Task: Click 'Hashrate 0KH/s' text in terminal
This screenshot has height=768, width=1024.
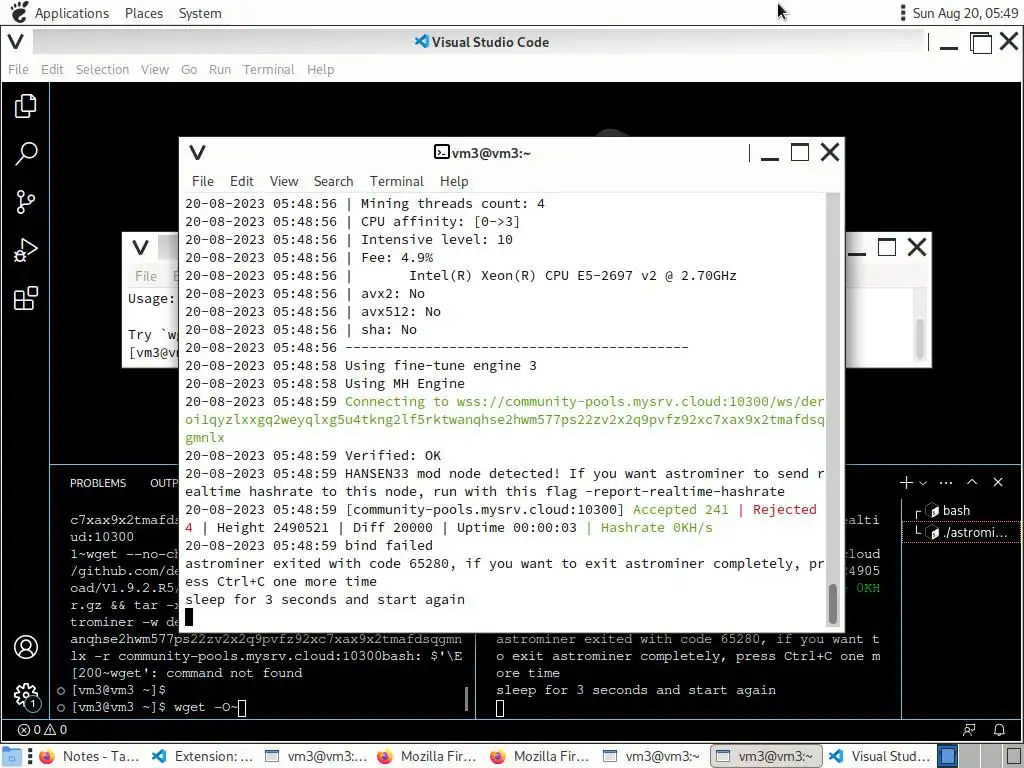Action: click(x=656, y=528)
